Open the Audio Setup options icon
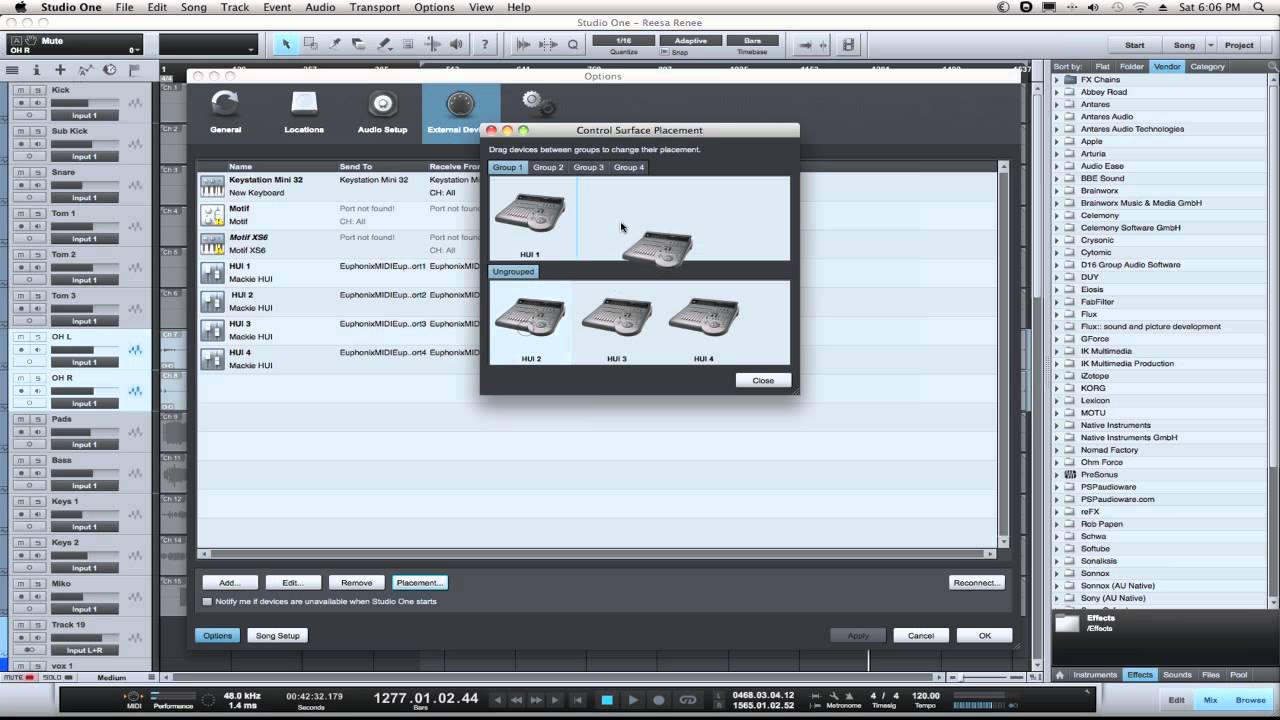1280x720 pixels. tap(382, 104)
